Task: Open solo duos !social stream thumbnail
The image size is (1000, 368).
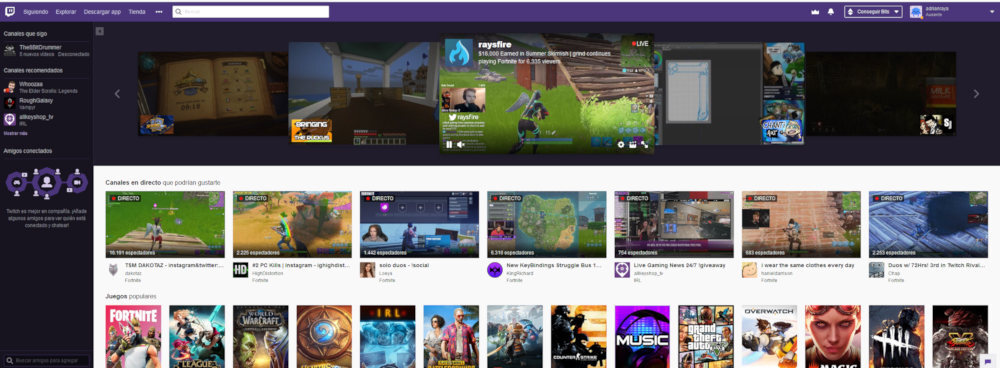Action: pyautogui.click(x=420, y=224)
